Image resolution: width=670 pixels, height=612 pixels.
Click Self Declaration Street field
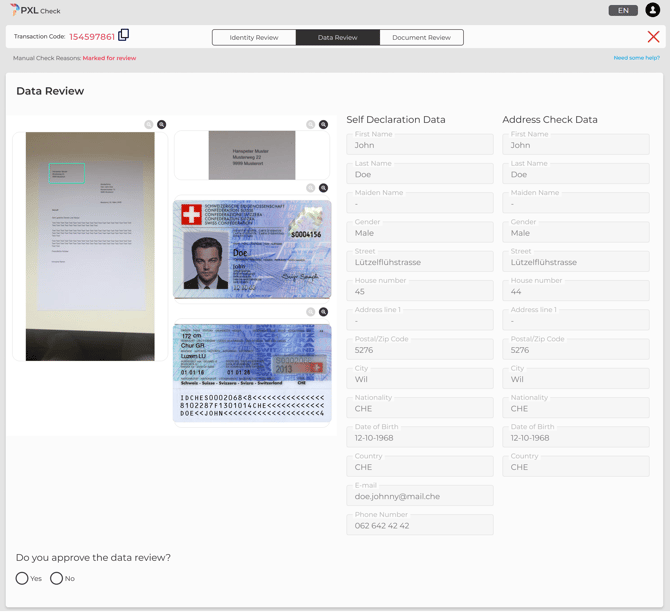coord(420,262)
